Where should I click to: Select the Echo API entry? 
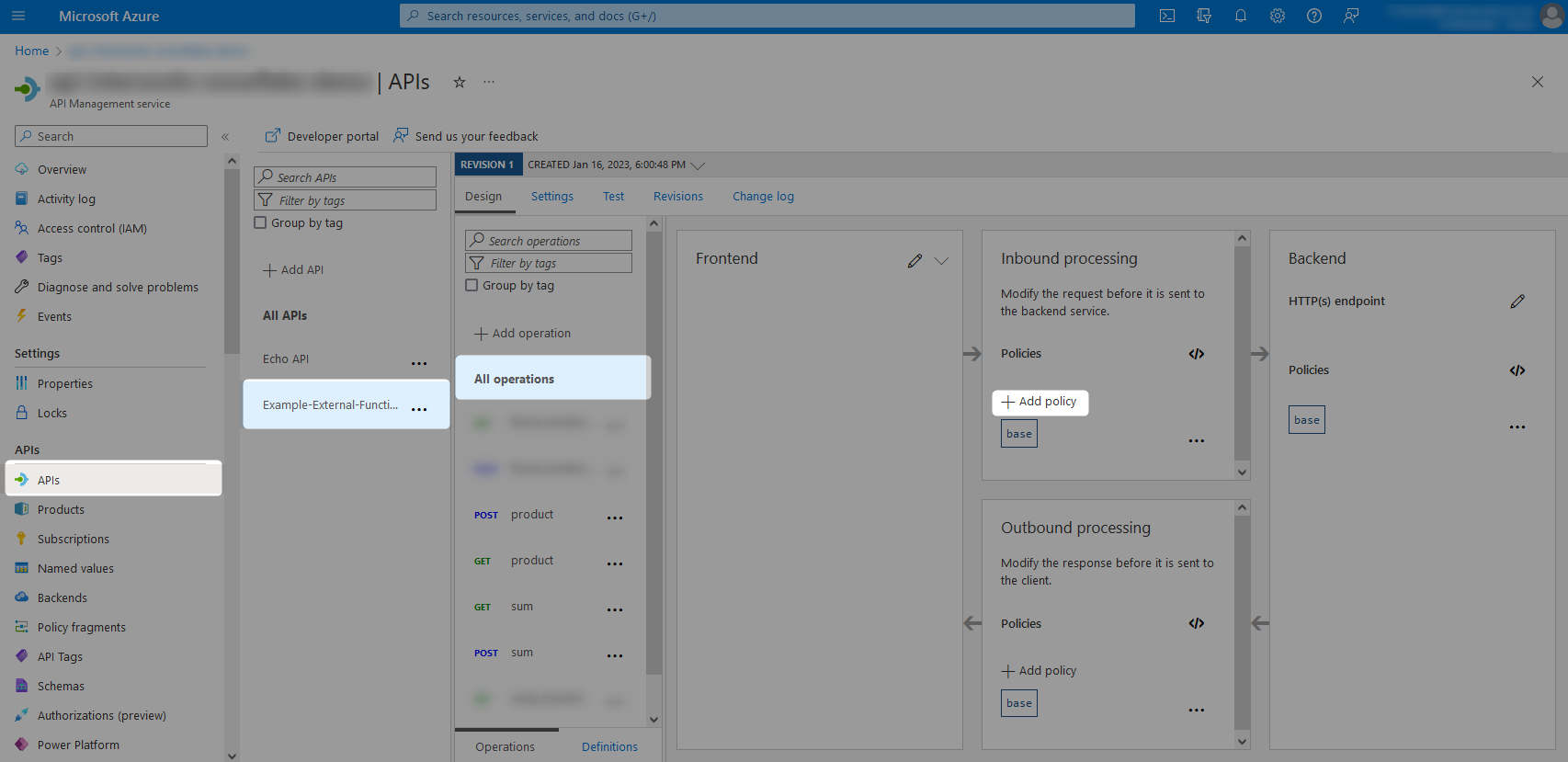click(x=286, y=359)
